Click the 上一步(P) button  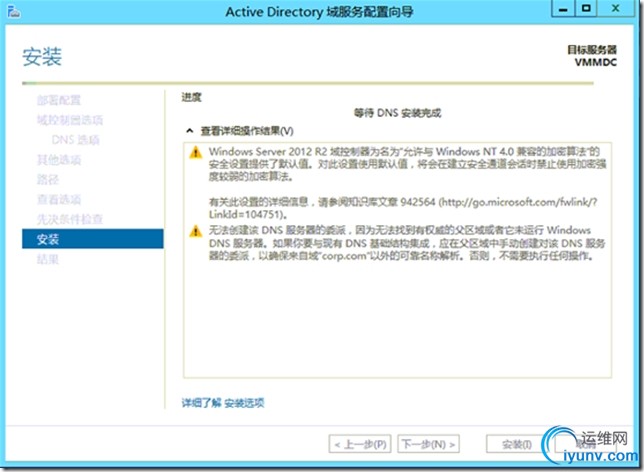(360, 444)
